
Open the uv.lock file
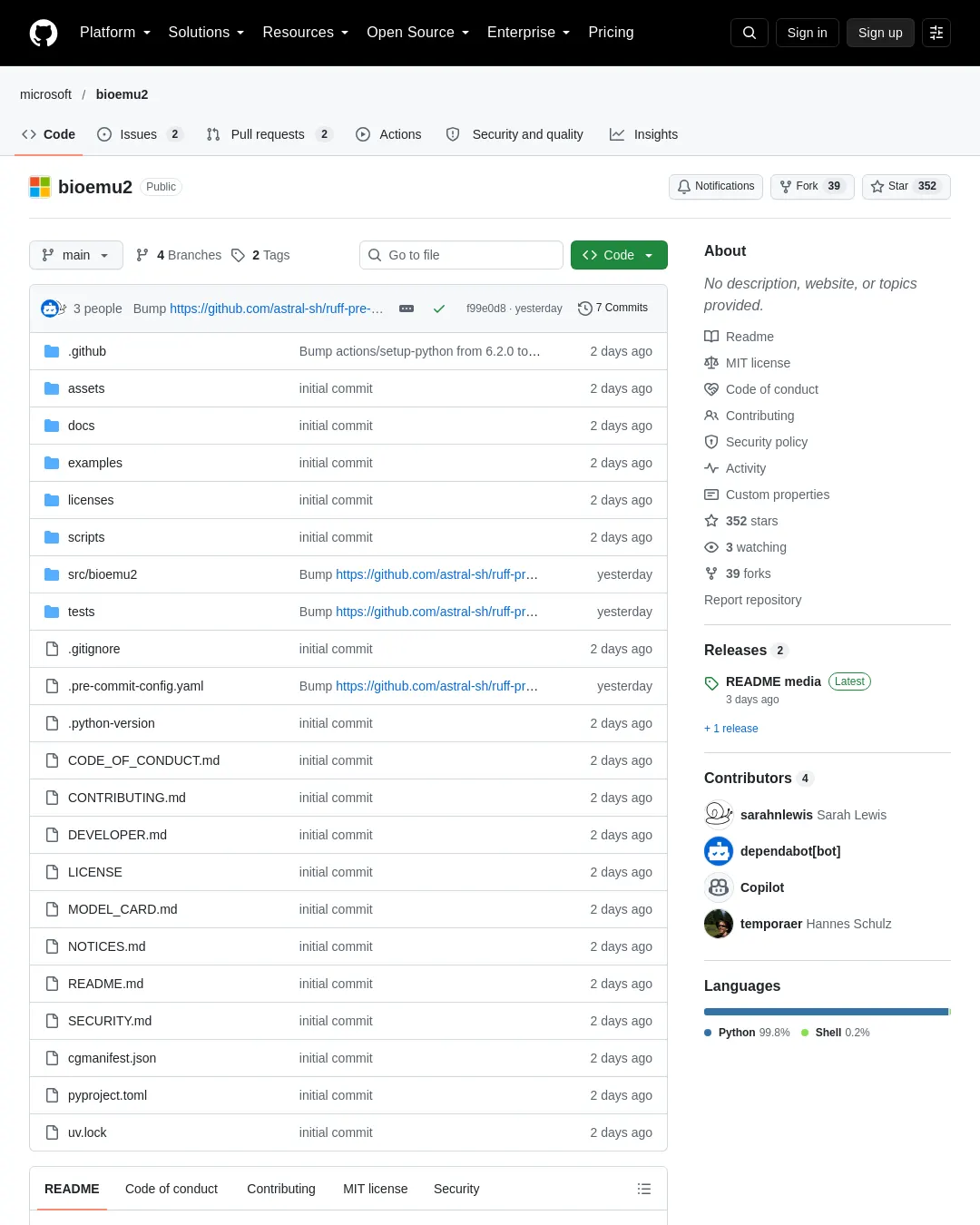(87, 1132)
